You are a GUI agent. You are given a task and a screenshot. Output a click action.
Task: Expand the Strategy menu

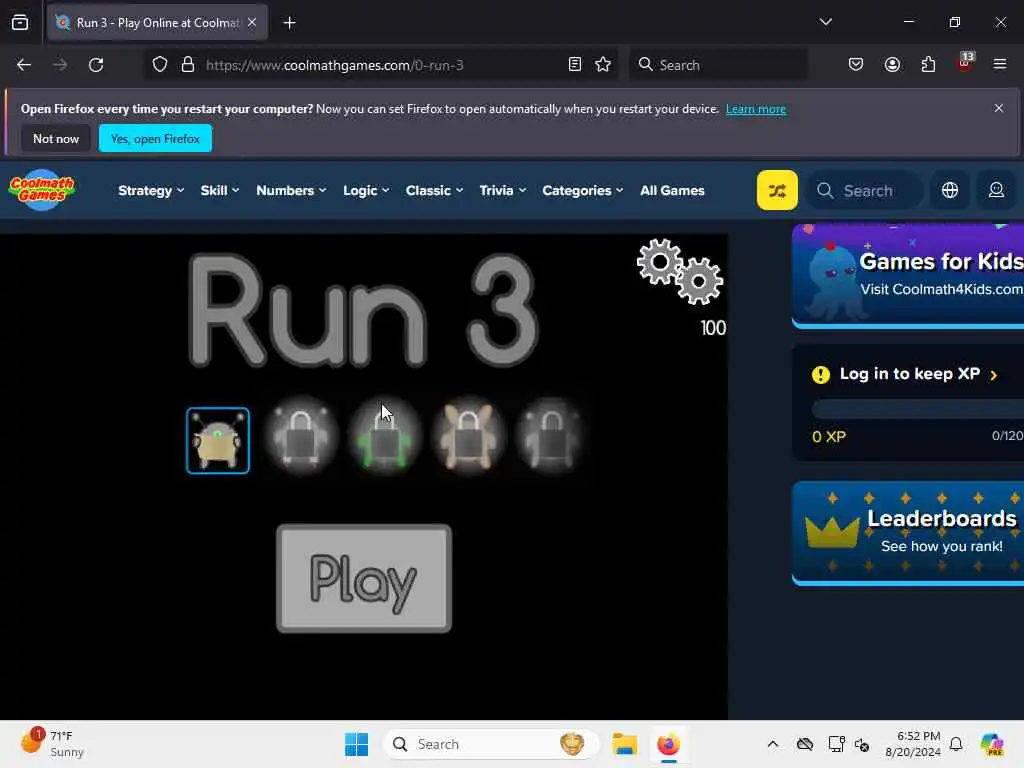[151, 191]
